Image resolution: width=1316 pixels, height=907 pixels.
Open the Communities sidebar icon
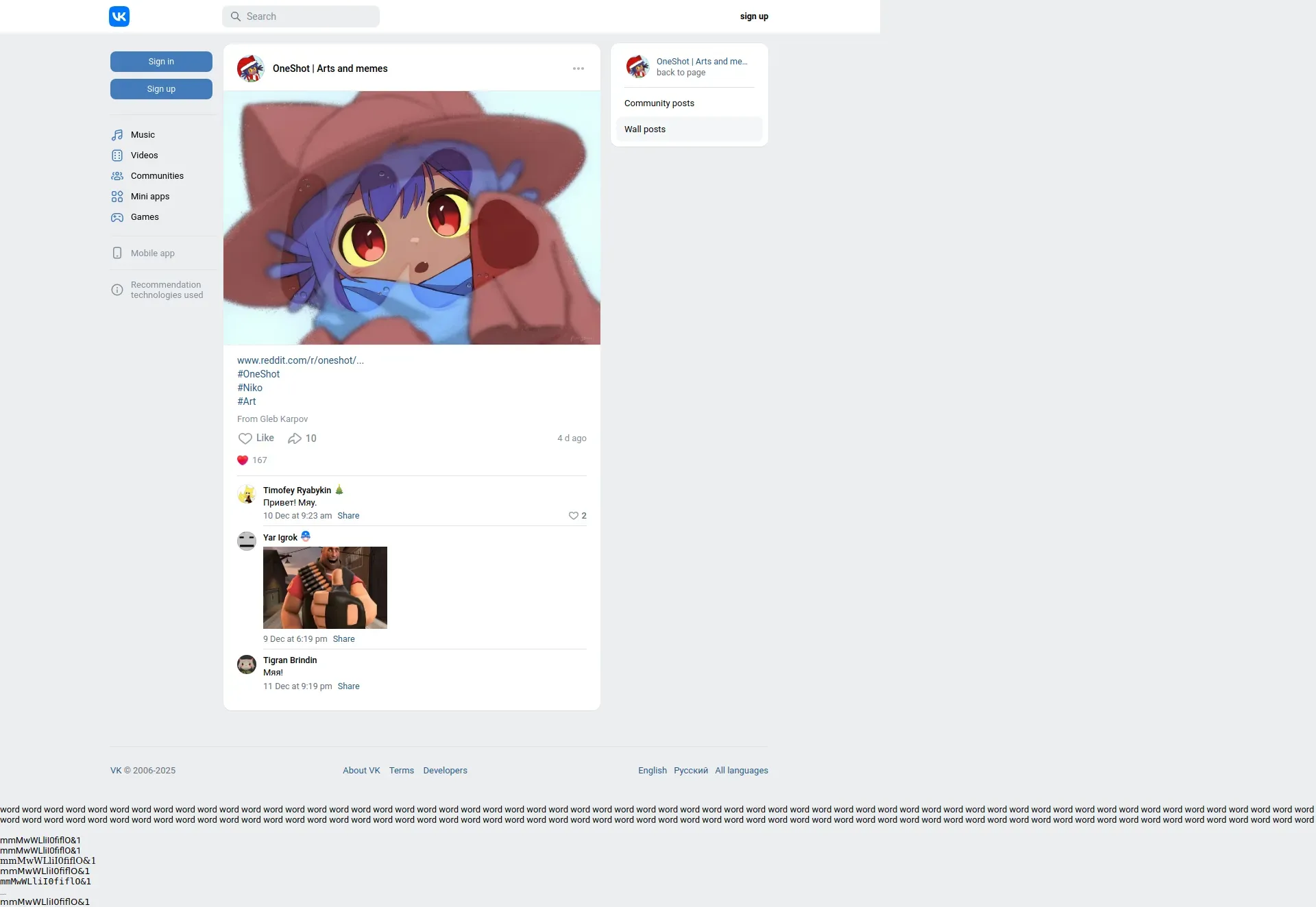(117, 176)
